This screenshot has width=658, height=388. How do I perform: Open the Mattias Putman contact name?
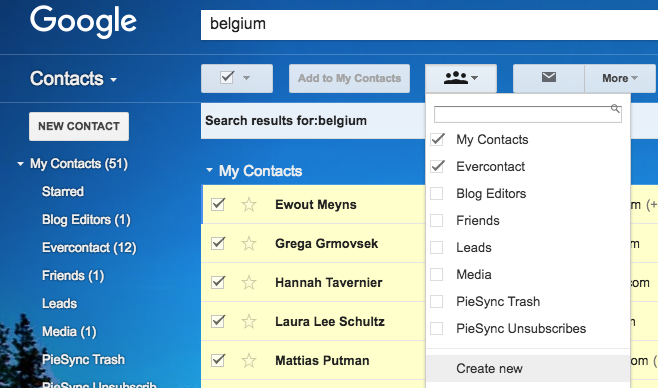pos(322,361)
